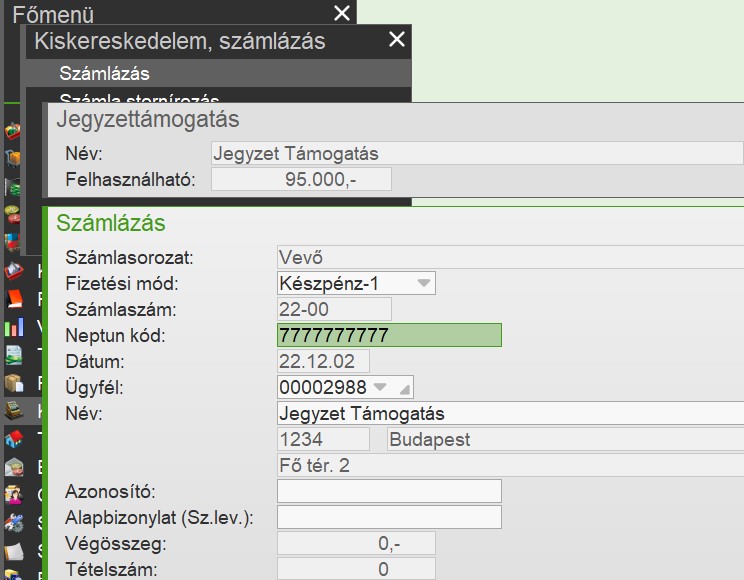Click the Név field in Számlázás form
This screenshot has height=580, width=744.
tap(511, 413)
